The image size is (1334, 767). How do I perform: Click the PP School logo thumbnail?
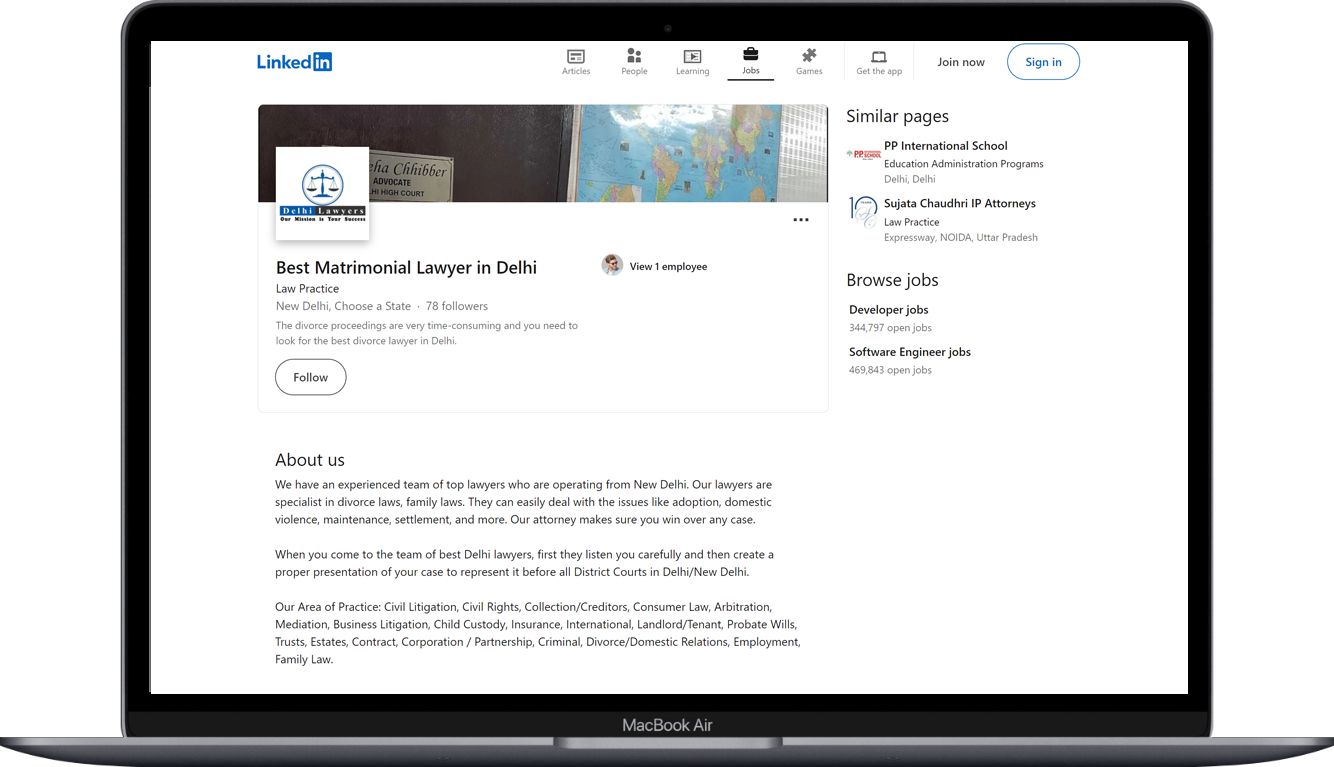coord(863,154)
